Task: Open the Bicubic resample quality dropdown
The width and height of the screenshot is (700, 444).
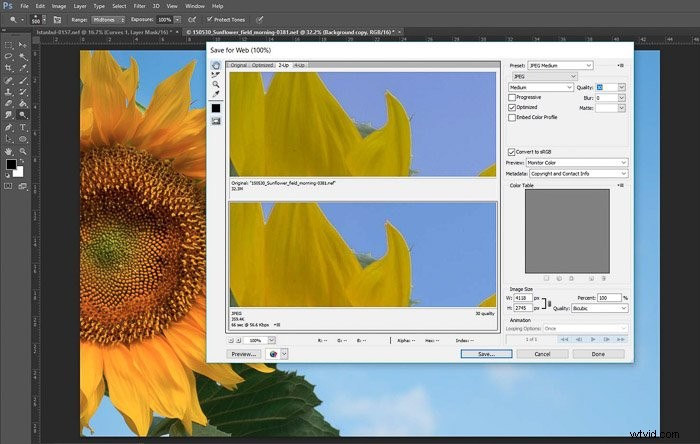Action: pos(600,308)
